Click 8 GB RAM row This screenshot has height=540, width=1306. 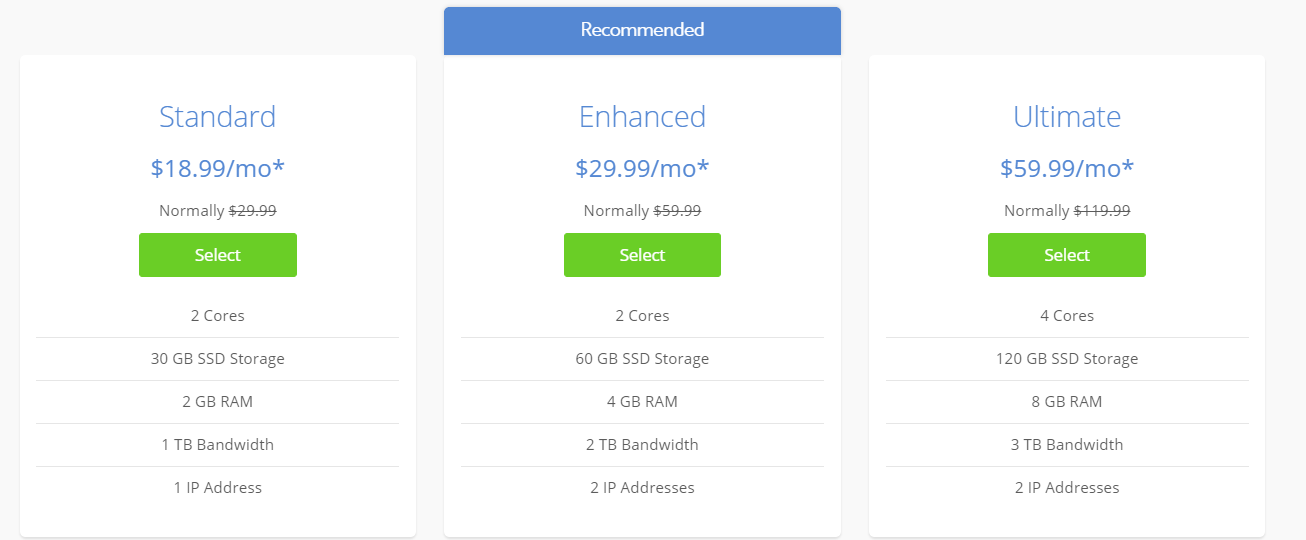1067,402
